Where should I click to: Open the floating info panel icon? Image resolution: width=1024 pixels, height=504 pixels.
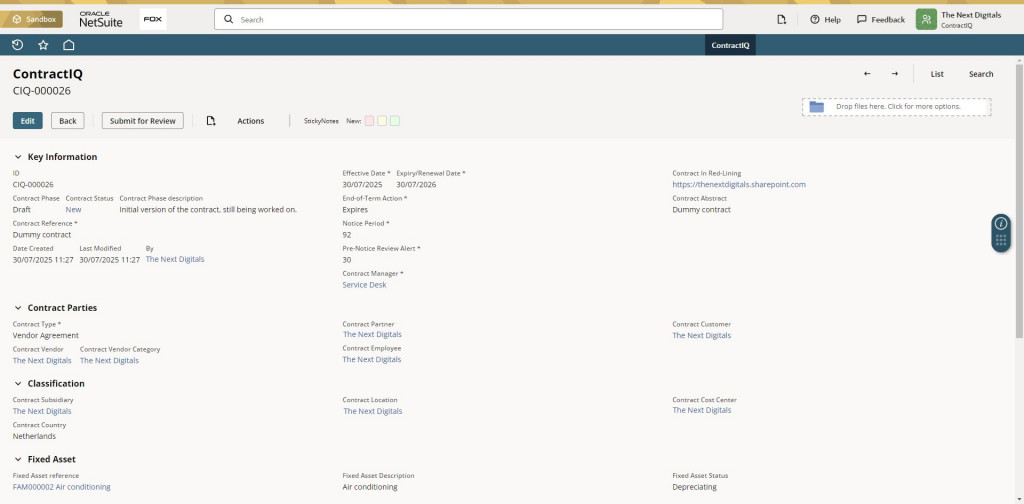pyautogui.click(x=1000, y=223)
